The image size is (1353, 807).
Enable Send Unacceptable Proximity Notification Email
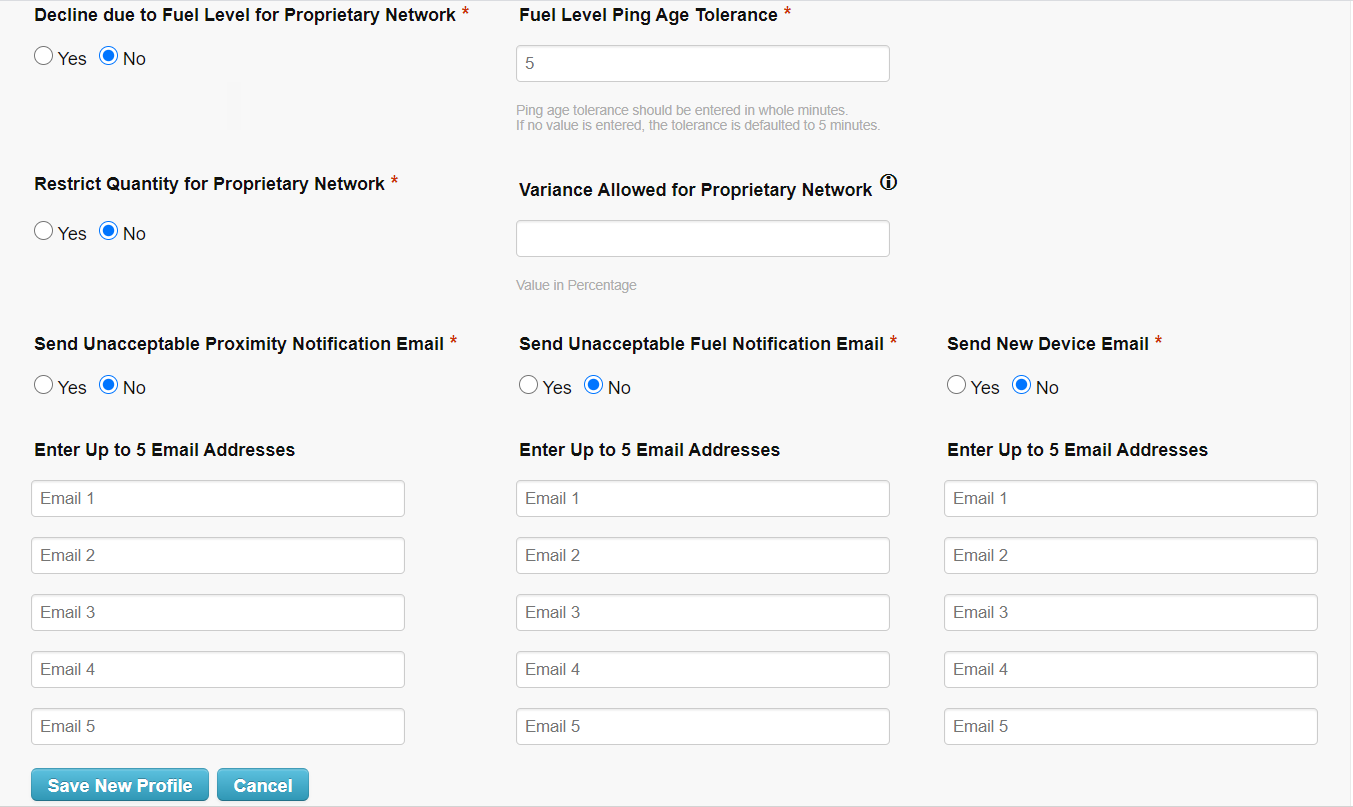(43, 384)
